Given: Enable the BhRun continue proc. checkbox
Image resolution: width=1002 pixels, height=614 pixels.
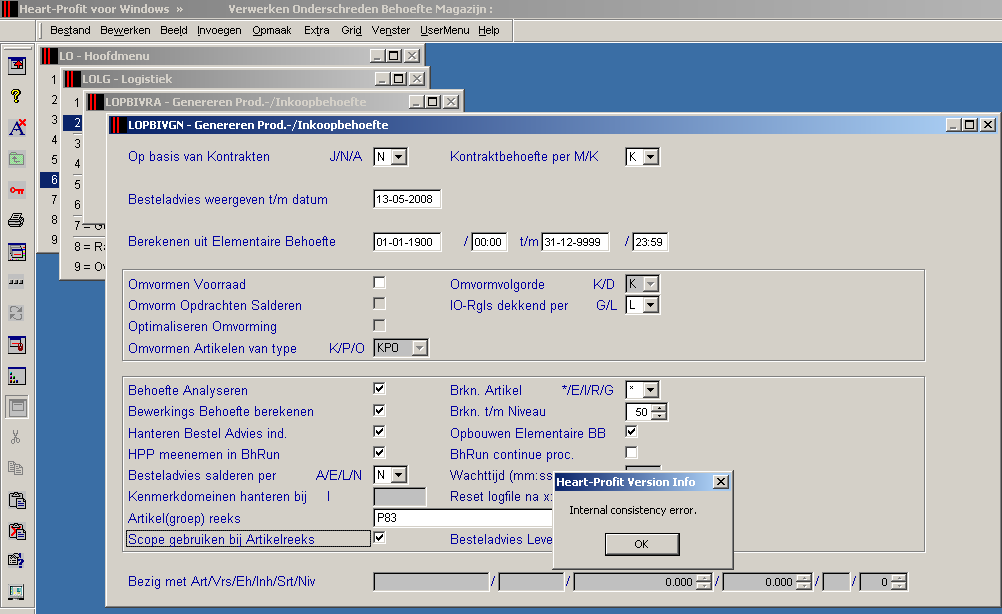Looking at the screenshot, I should [x=631, y=452].
